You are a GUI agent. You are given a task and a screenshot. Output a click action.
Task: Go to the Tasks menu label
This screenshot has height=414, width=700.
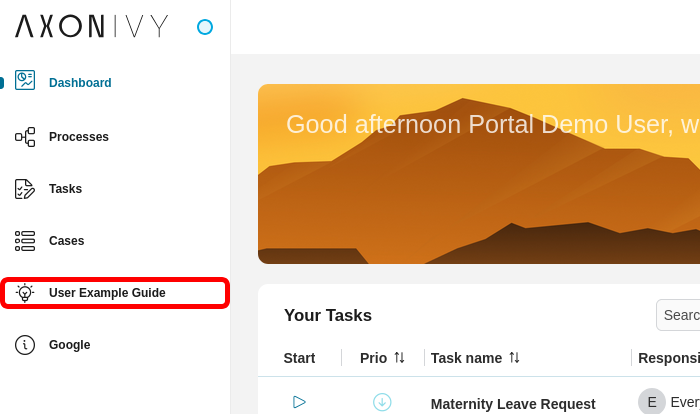(x=66, y=189)
